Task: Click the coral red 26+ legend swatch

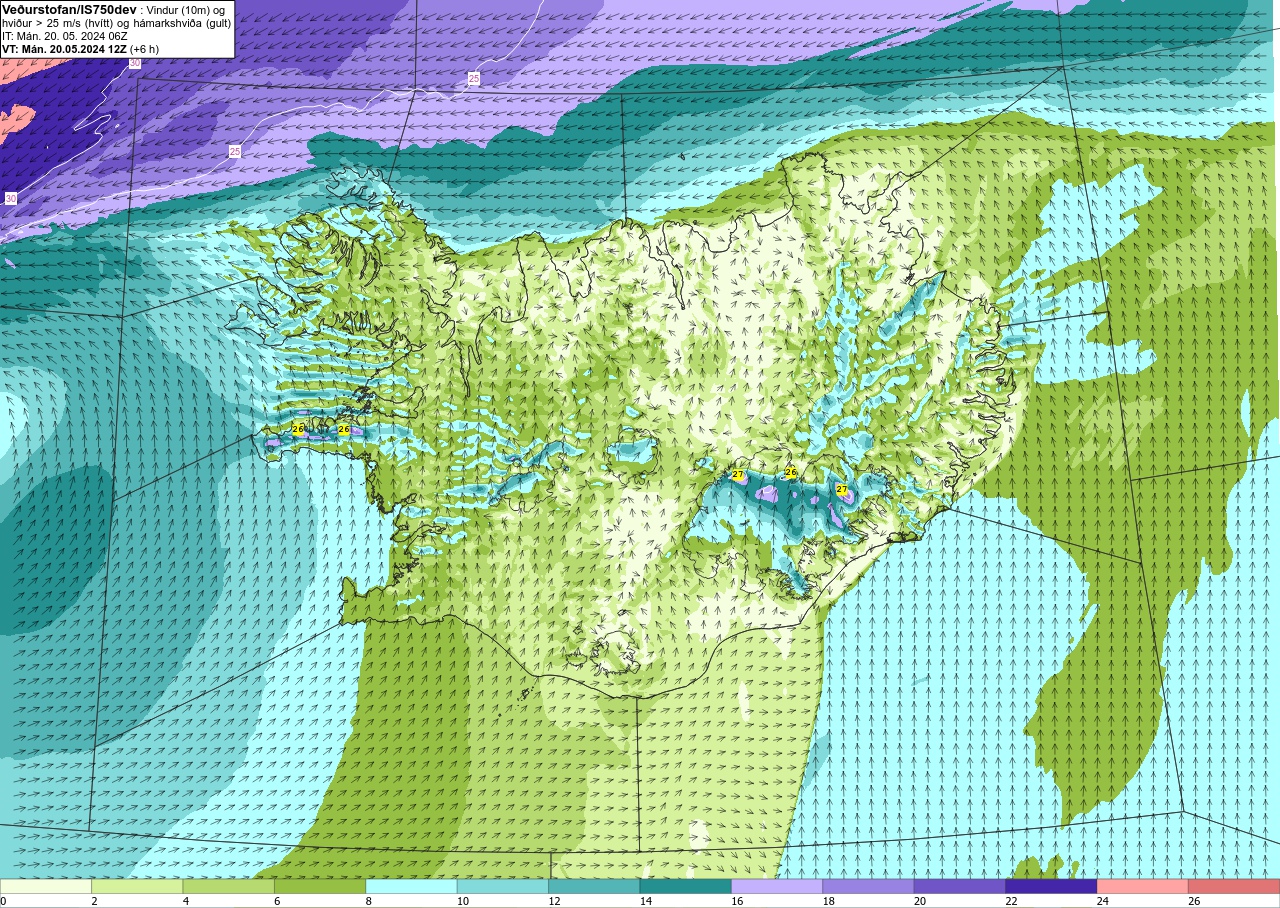Action: [1234, 886]
